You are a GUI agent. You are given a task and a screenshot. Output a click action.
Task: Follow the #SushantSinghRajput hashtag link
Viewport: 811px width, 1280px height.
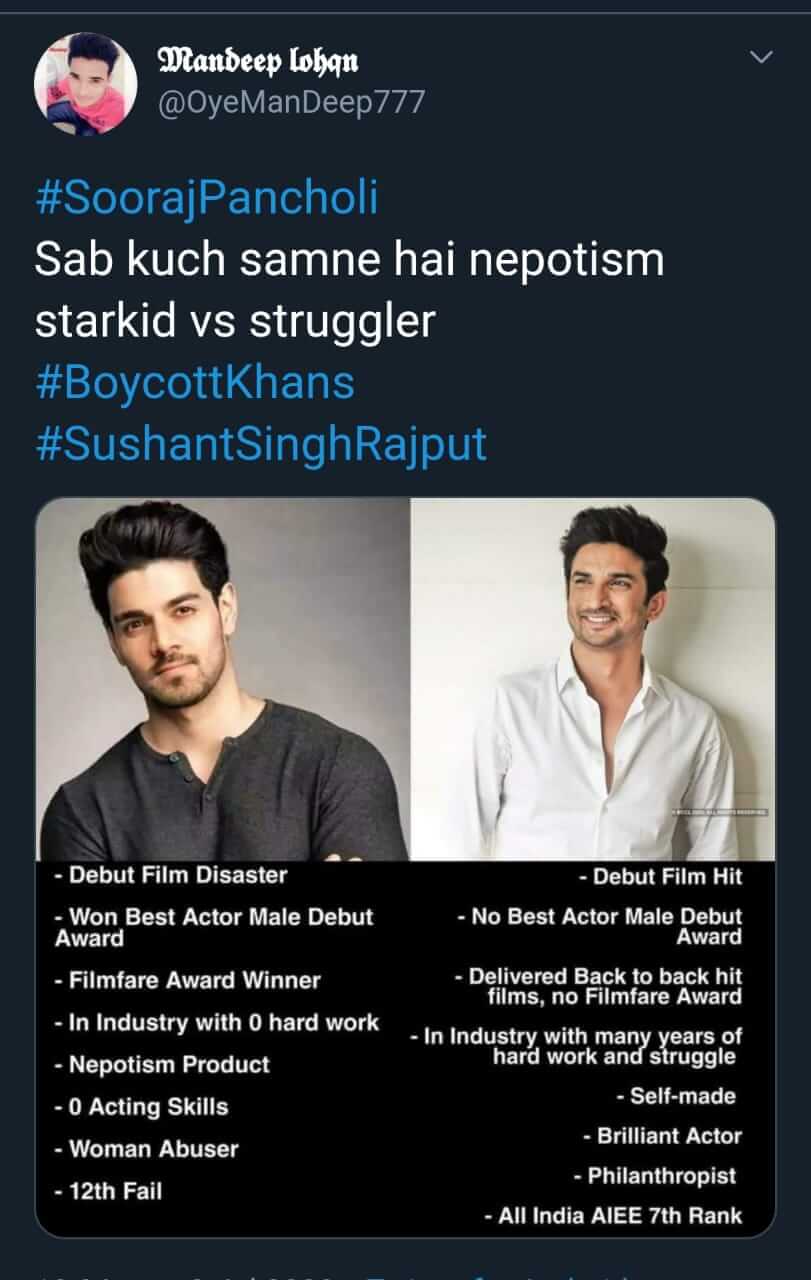pyautogui.click(x=261, y=444)
